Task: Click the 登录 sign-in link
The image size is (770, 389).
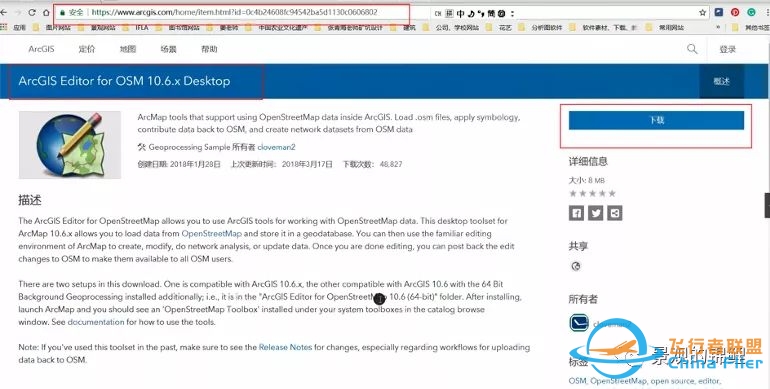Action: [x=728, y=50]
